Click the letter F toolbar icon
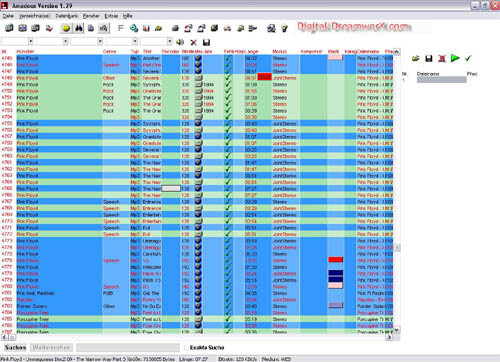 point(120,29)
